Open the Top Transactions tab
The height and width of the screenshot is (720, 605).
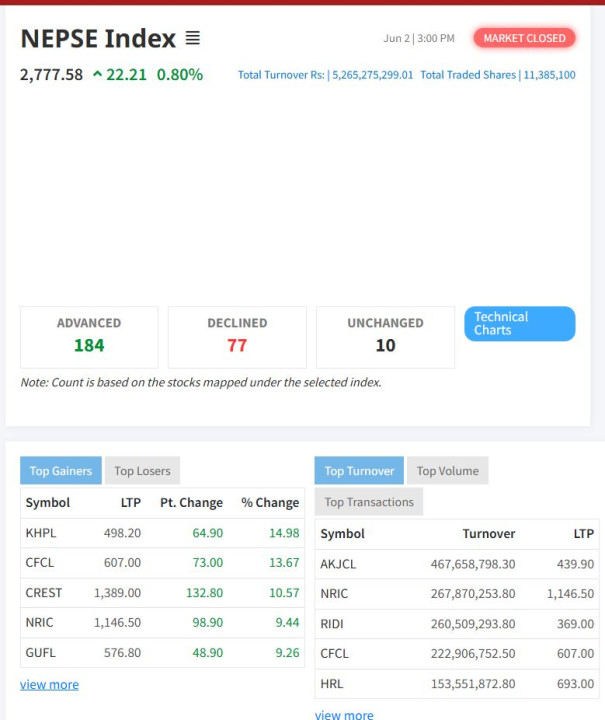click(x=369, y=502)
